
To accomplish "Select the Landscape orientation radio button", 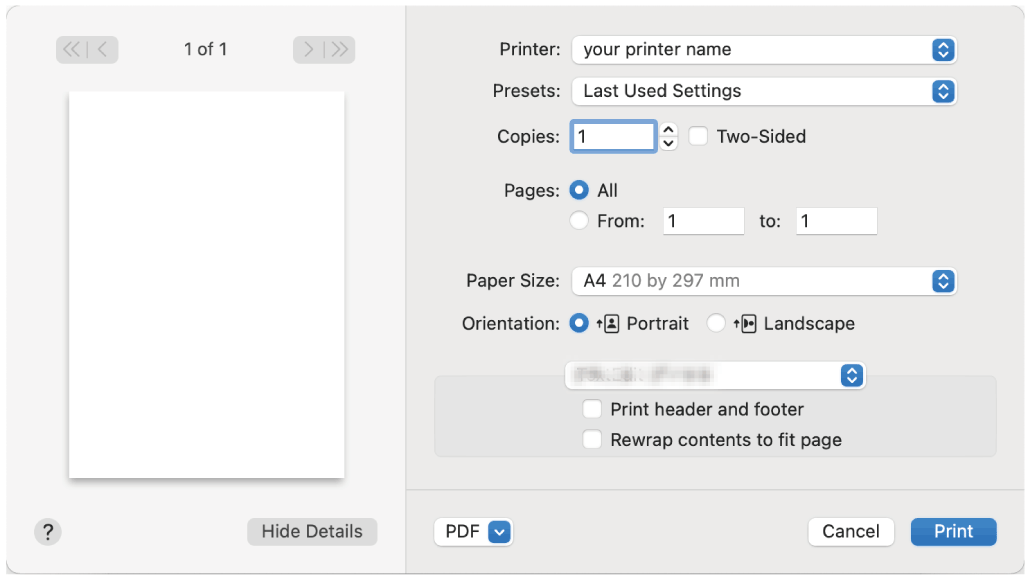I will pos(716,324).
